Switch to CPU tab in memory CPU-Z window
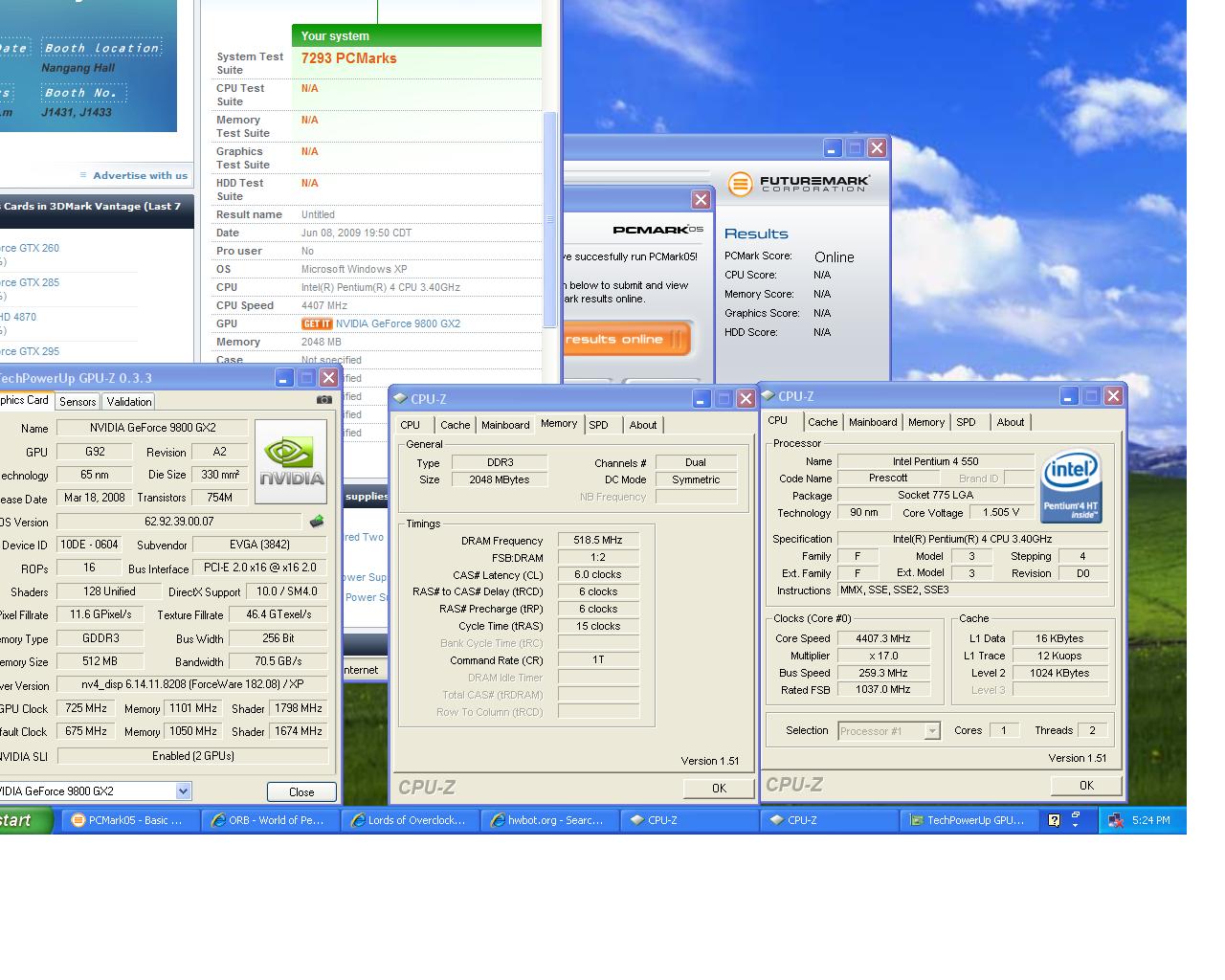1225x980 pixels. 411,425
